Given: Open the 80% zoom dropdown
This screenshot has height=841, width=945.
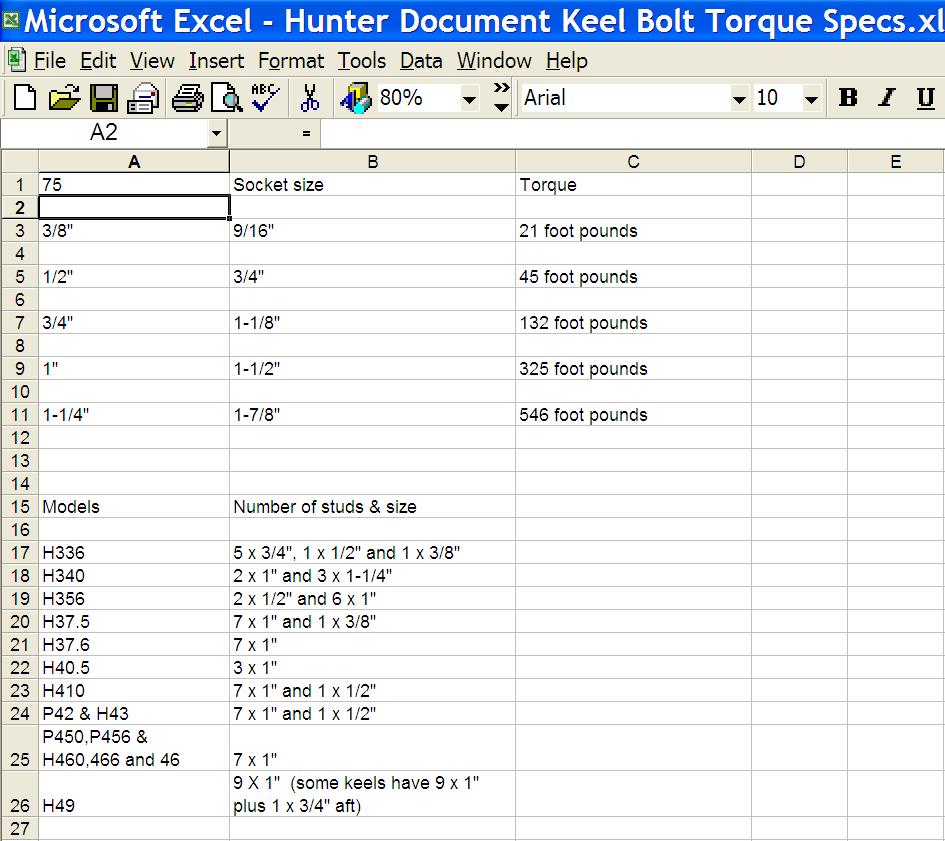Looking at the screenshot, I should [469, 99].
